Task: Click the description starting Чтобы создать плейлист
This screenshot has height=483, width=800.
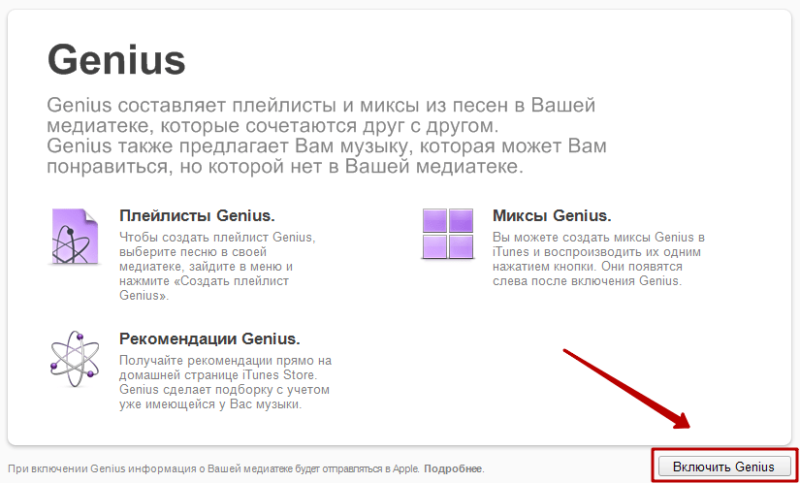Action: click(217, 266)
